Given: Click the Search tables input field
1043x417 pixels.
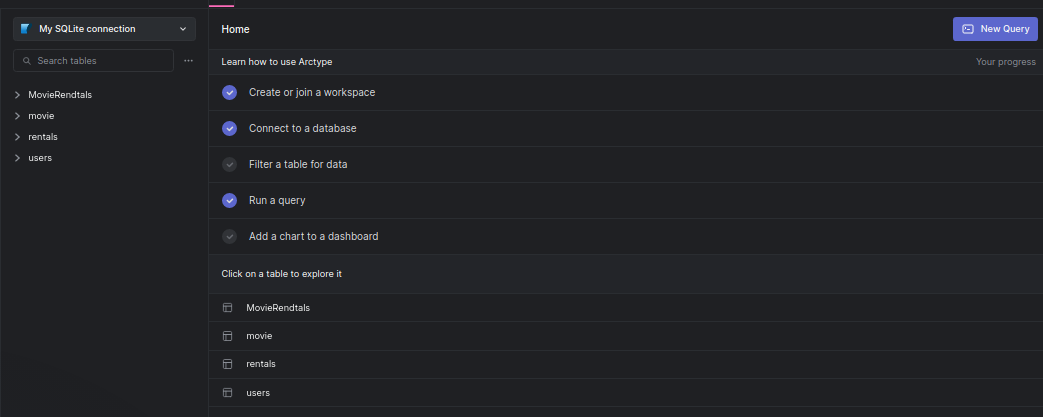Looking at the screenshot, I should pos(100,61).
